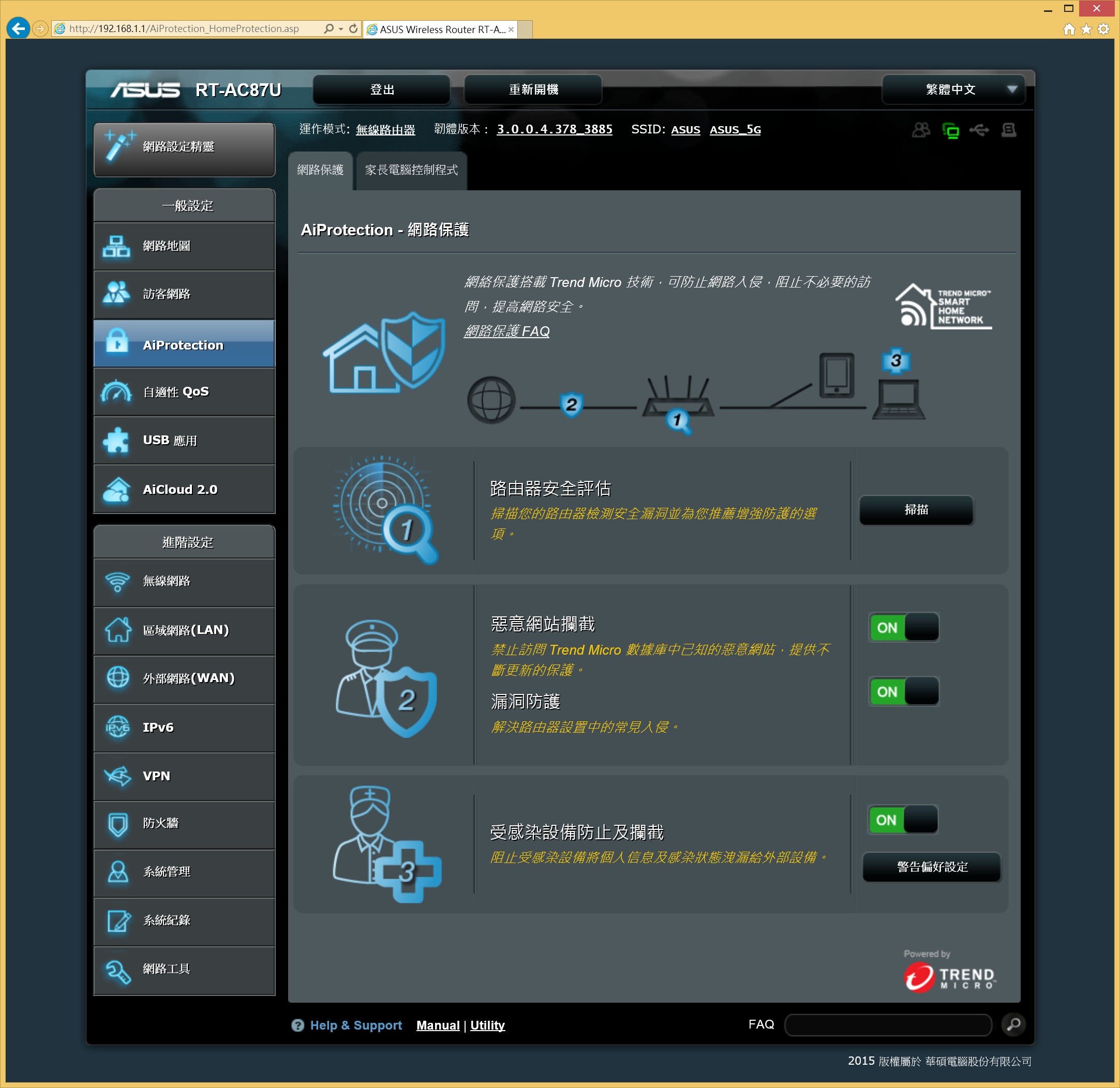The width and height of the screenshot is (1120, 1088).
Task: Open Network Tools (網路工具) page
Action: pyautogui.click(x=184, y=970)
